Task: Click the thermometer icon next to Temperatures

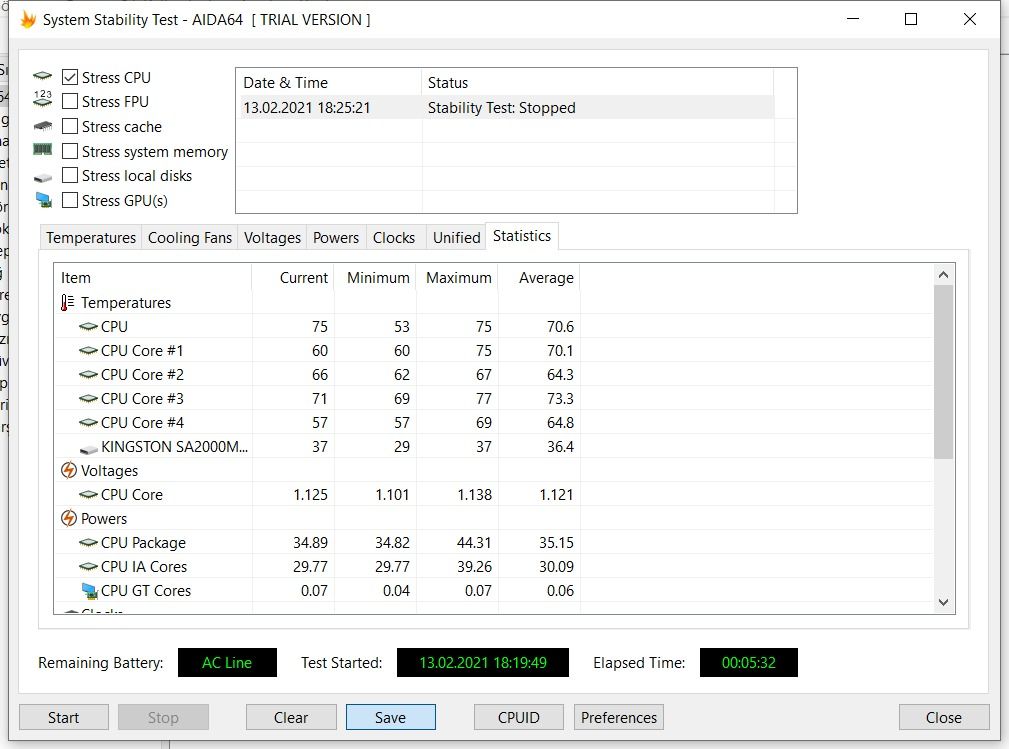Action: (x=68, y=302)
